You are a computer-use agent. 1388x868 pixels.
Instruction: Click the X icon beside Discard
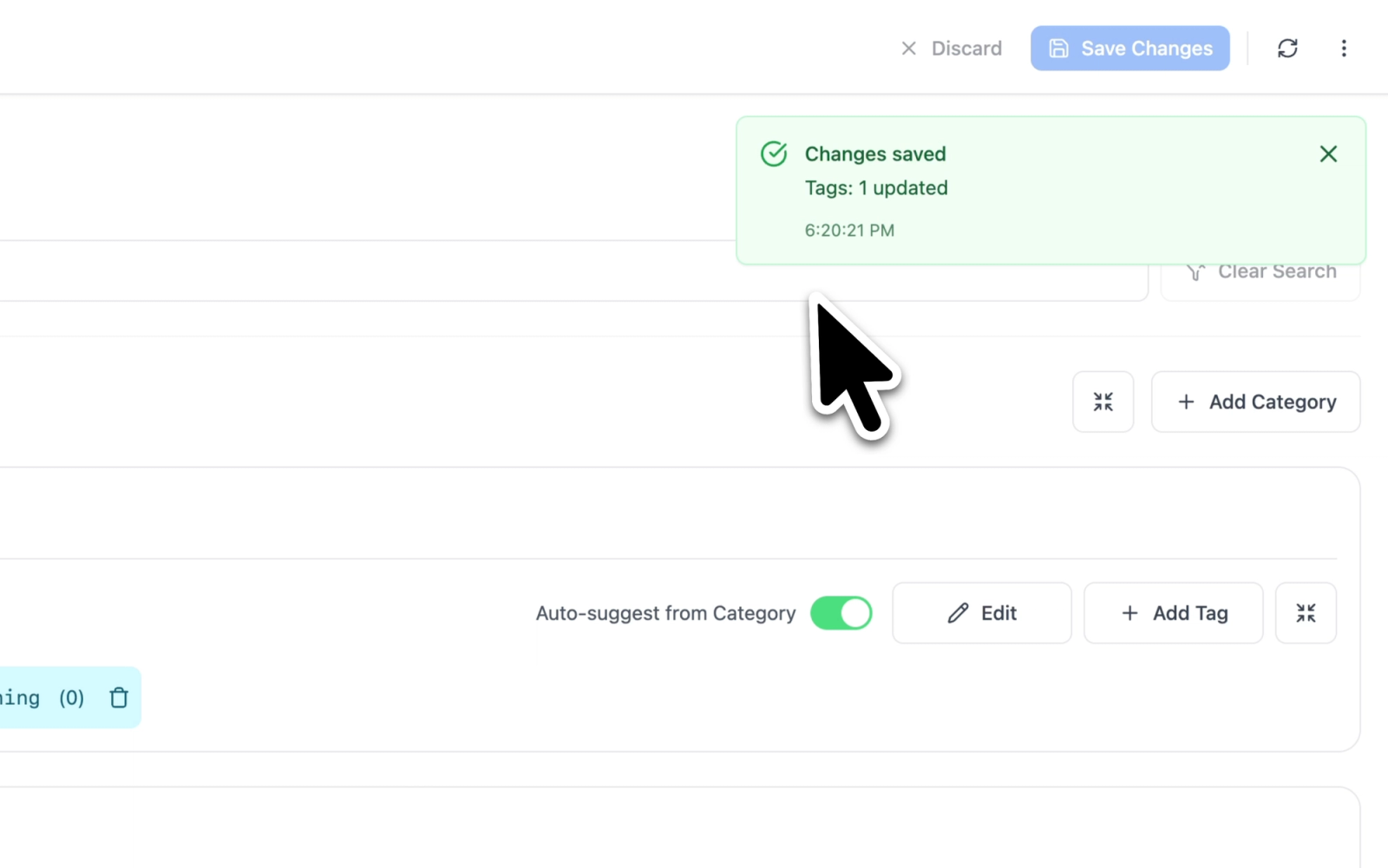coord(908,49)
